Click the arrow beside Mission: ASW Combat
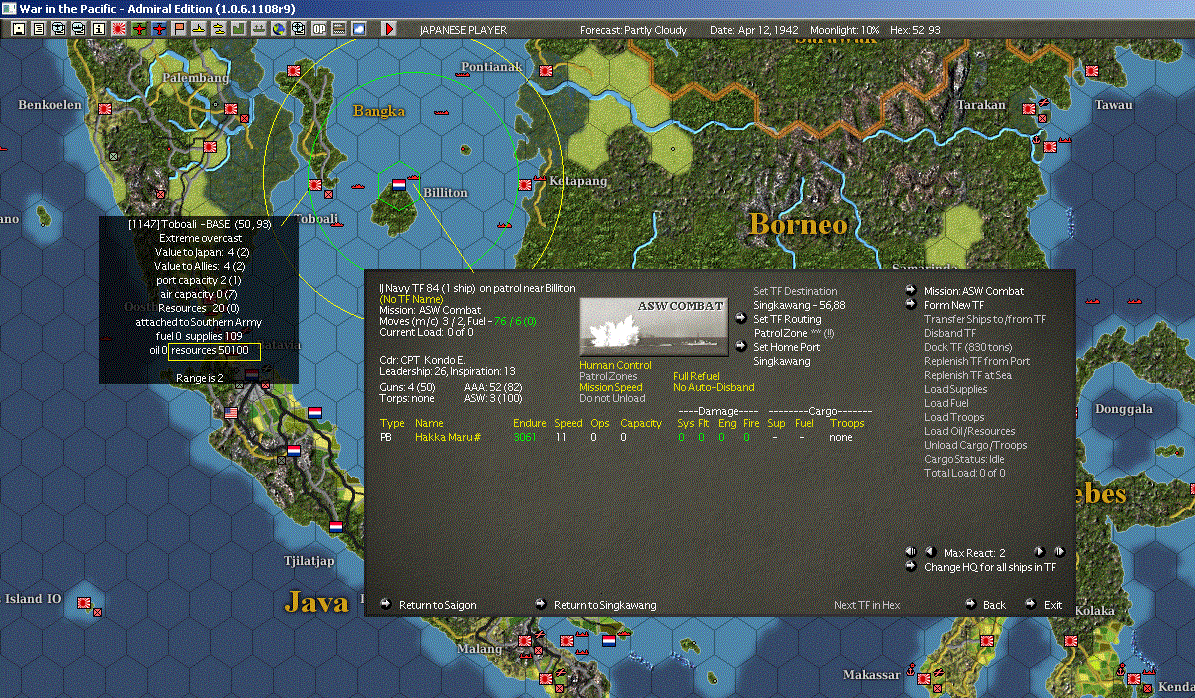The height and width of the screenshot is (698, 1195). click(x=911, y=290)
